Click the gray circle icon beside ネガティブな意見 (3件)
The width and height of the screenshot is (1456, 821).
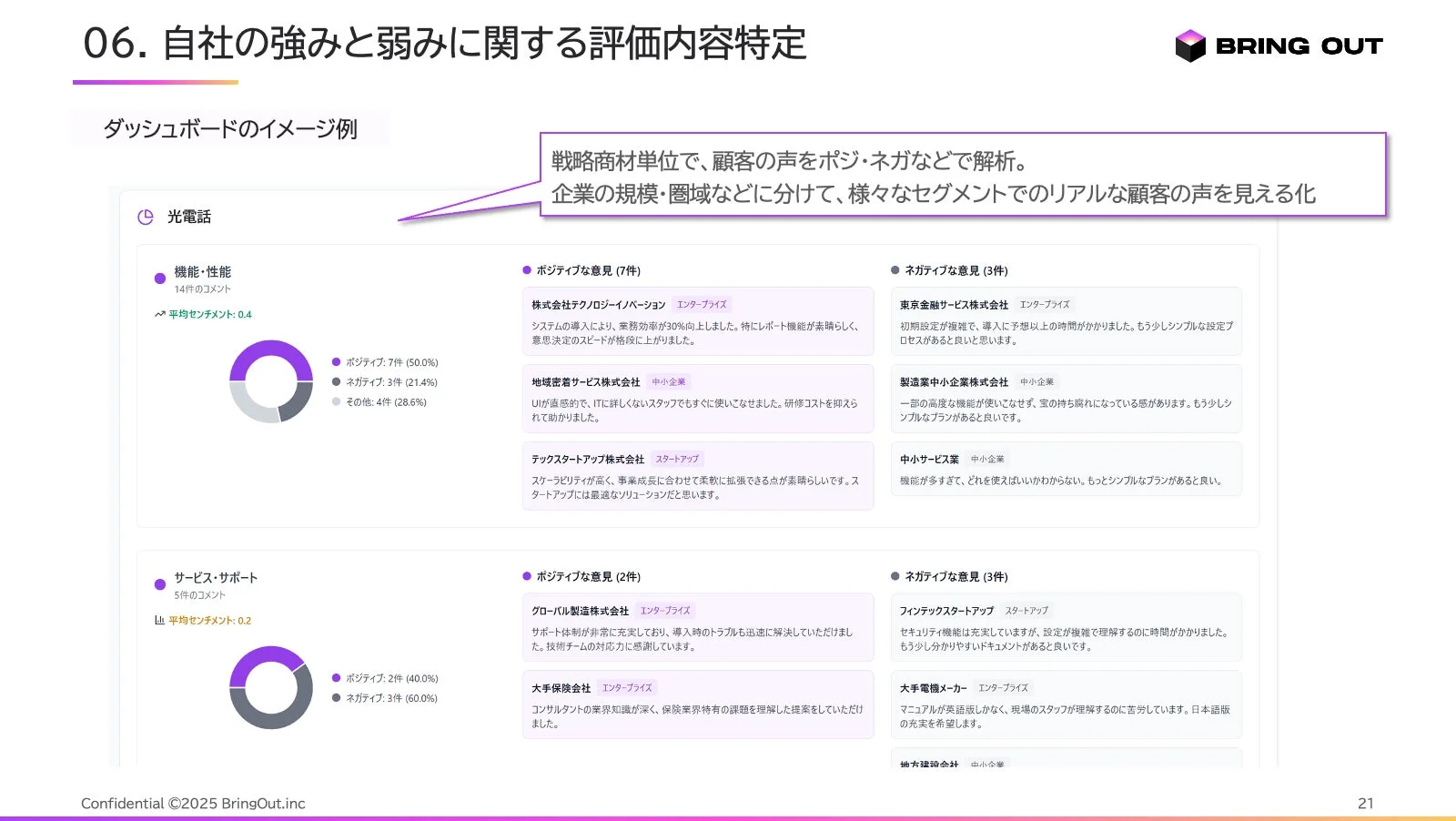[895, 269]
